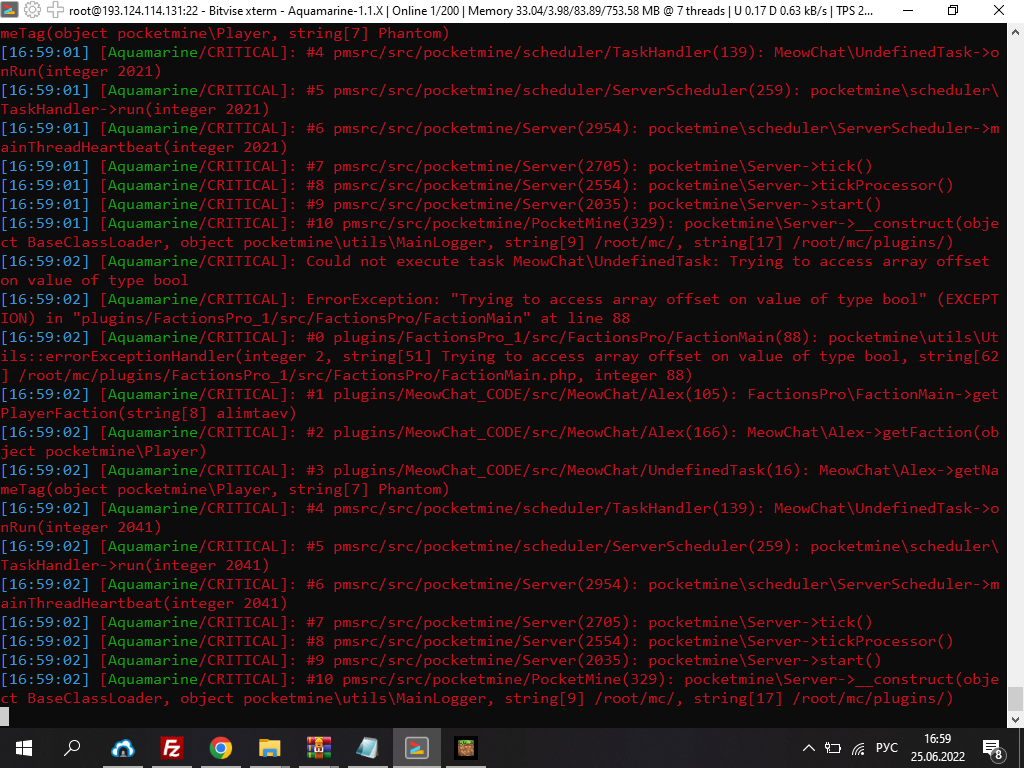Screen dimensions: 1024x768
Task: Launch Google Chrome from the taskbar
Action: (x=221, y=747)
